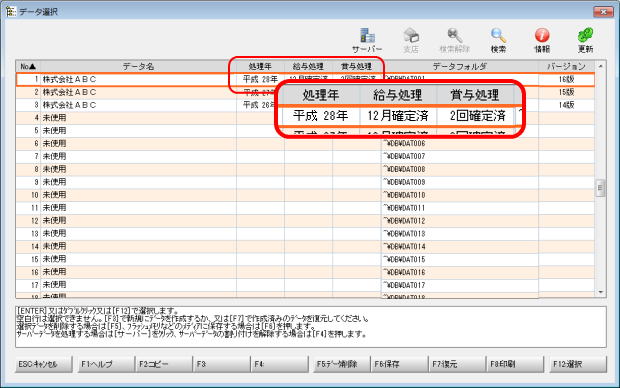Click the list scrollbar down arrow
The width and height of the screenshot is (620, 388).
(601, 292)
